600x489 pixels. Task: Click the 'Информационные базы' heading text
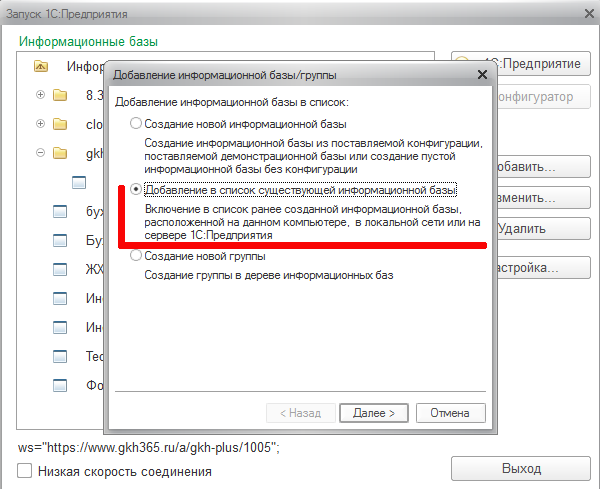click(x=88, y=41)
